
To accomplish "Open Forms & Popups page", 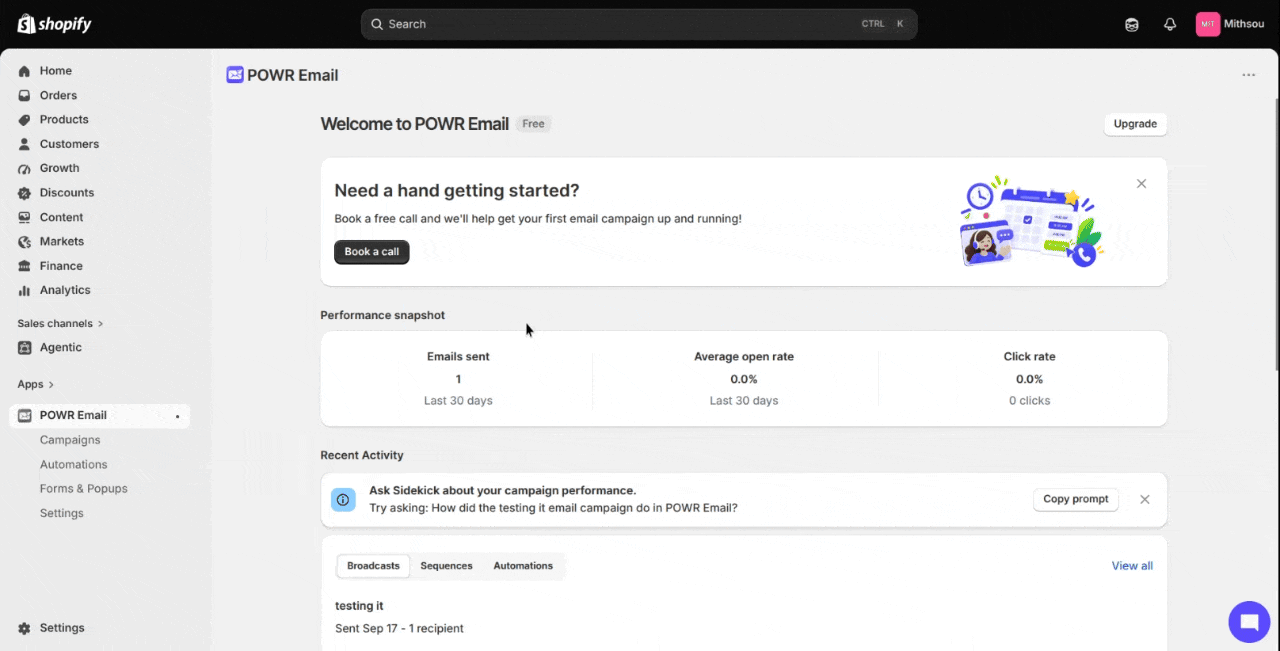I will (x=84, y=489).
